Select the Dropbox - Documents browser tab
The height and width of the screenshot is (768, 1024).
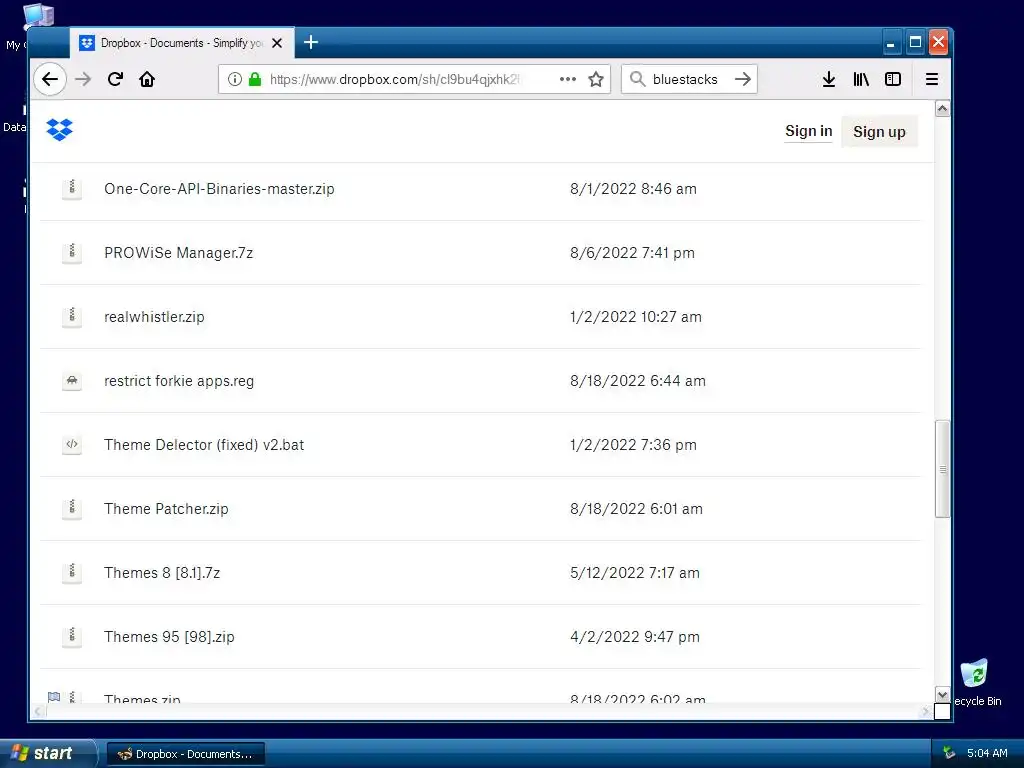[x=182, y=43]
